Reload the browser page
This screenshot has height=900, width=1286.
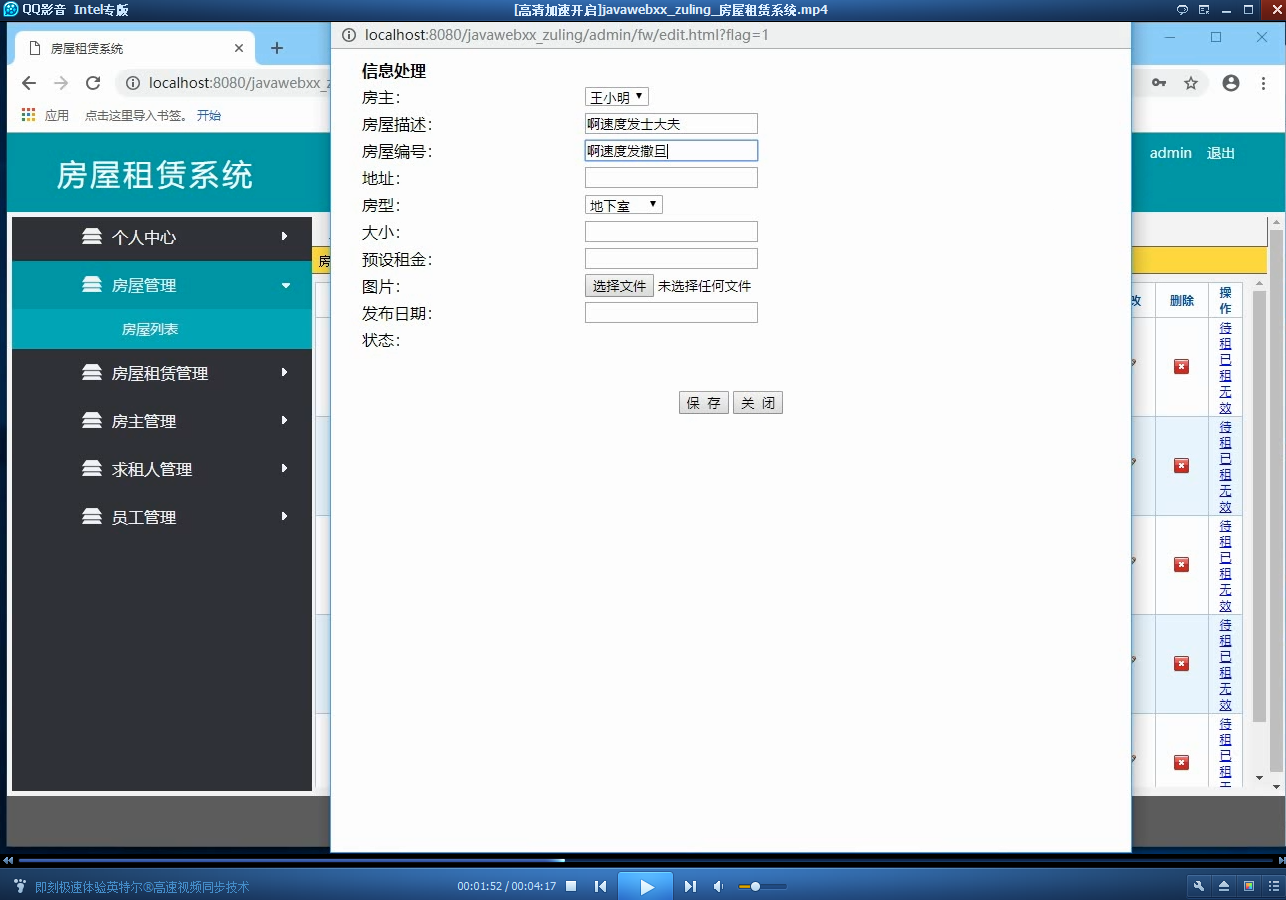coord(93,83)
